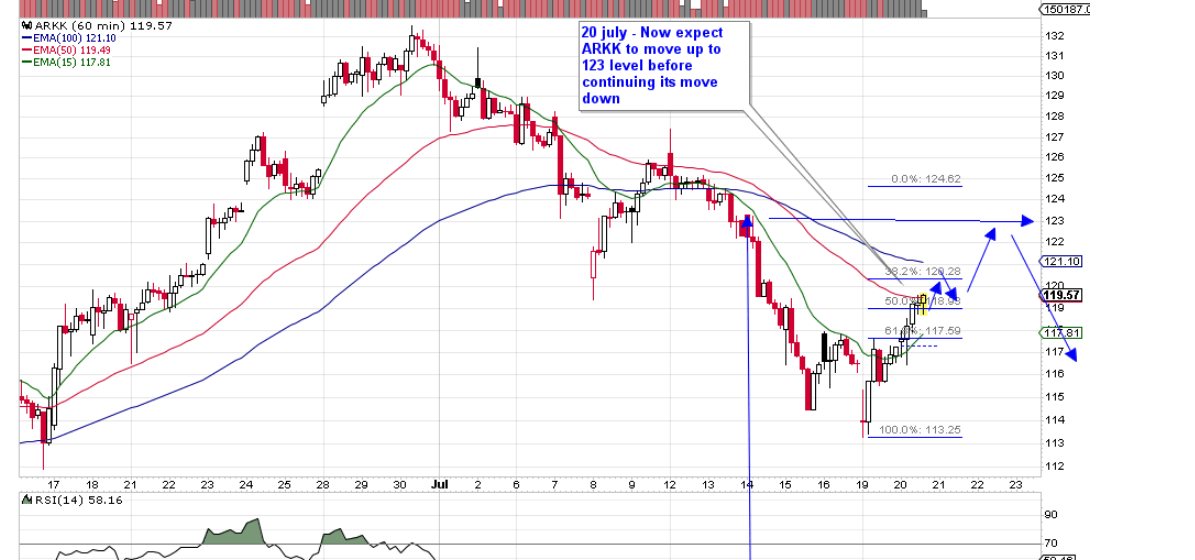Image resolution: width=1195 pixels, height=560 pixels.
Task: Click the 119.57 current price tag
Action: click(x=1062, y=295)
